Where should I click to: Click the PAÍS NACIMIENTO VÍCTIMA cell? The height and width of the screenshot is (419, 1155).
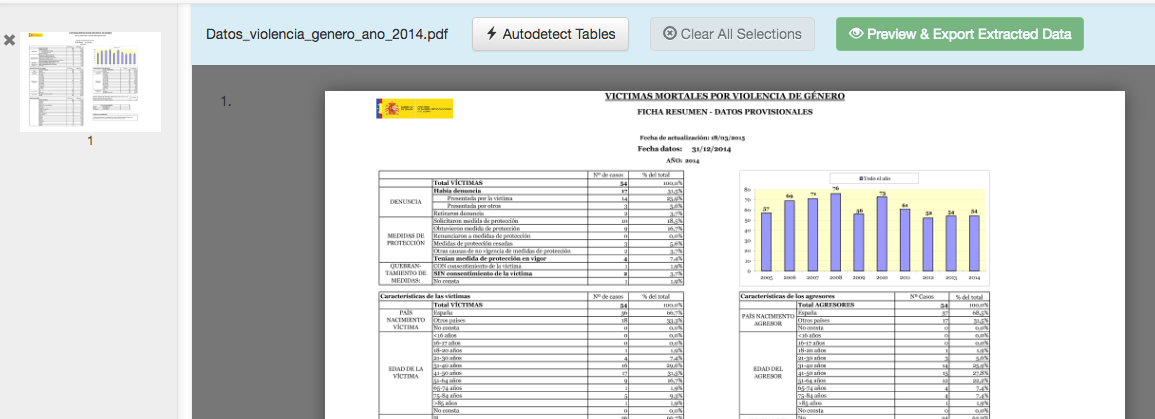[405, 320]
